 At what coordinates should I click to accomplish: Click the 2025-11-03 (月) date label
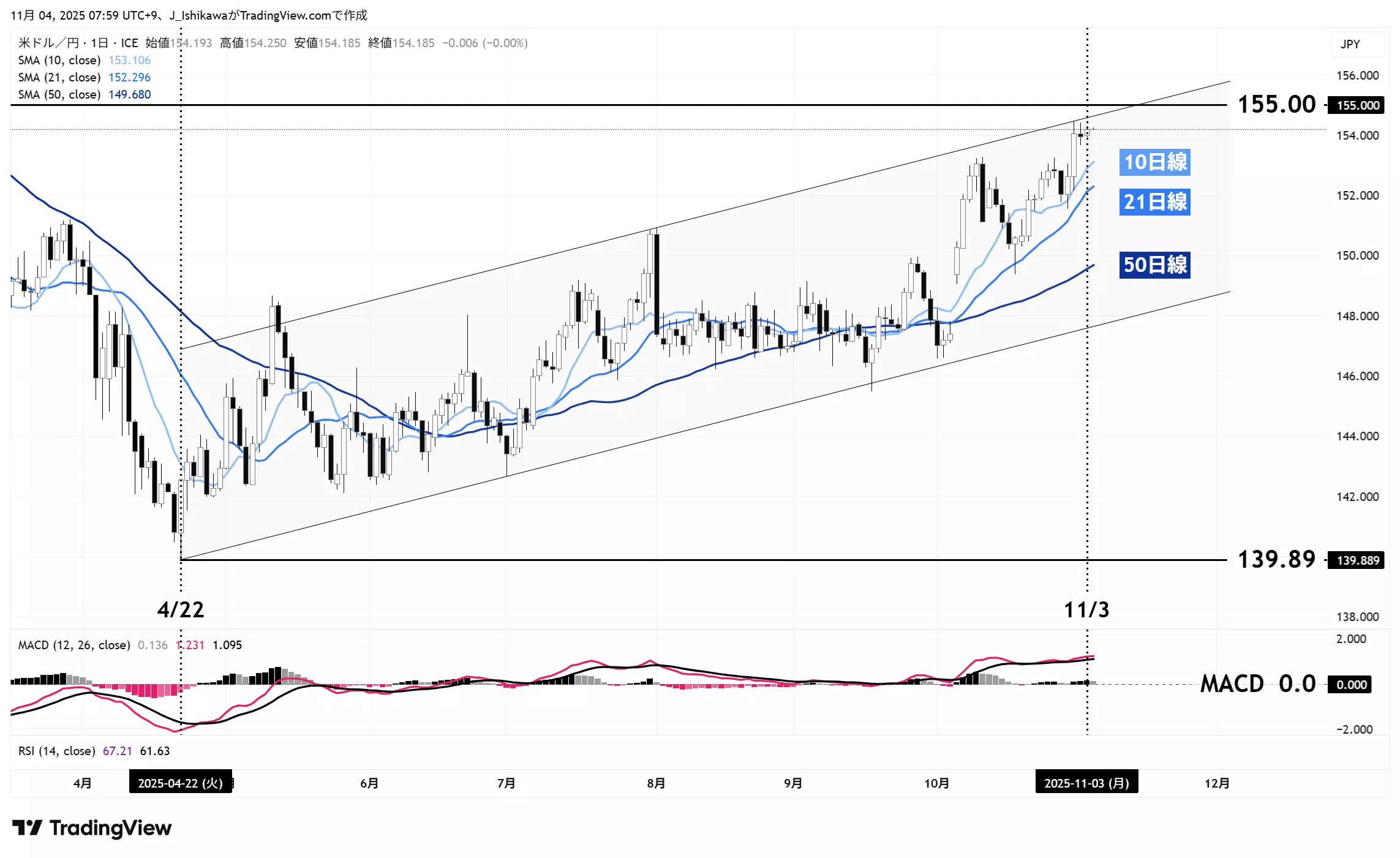pyautogui.click(x=1087, y=783)
